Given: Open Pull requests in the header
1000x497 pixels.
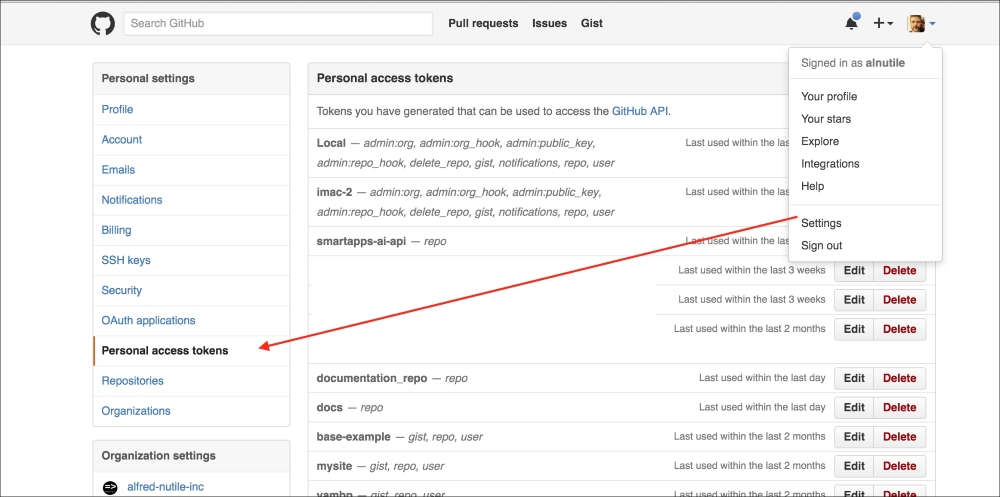Looking at the screenshot, I should click(x=483, y=24).
